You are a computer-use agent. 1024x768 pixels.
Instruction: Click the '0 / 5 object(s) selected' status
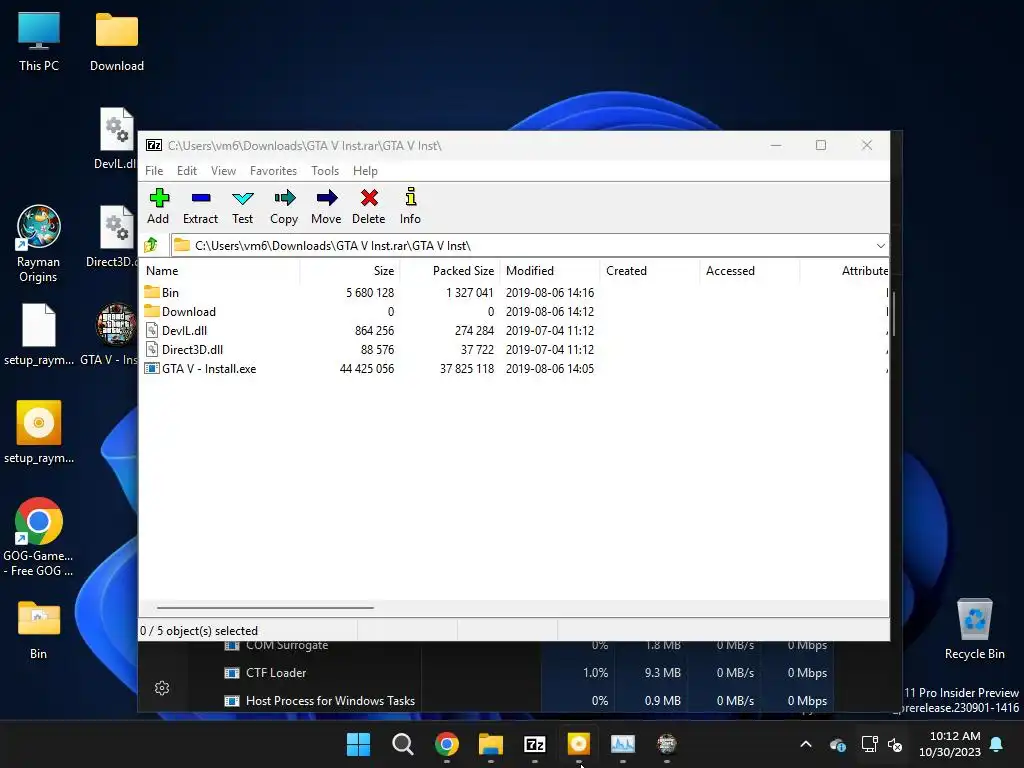coord(199,631)
